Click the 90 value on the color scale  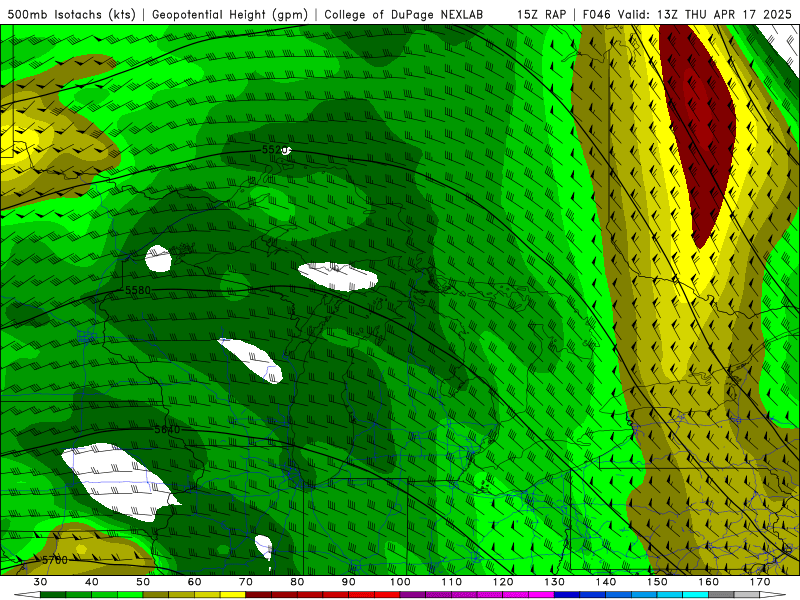point(348,582)
